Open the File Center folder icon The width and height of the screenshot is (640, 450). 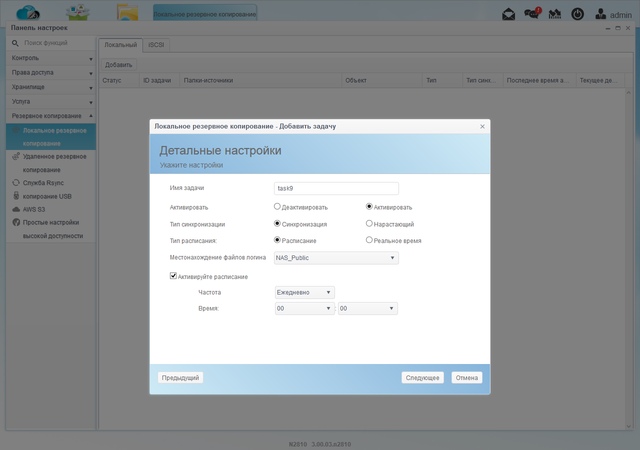(x=127, y=12)
